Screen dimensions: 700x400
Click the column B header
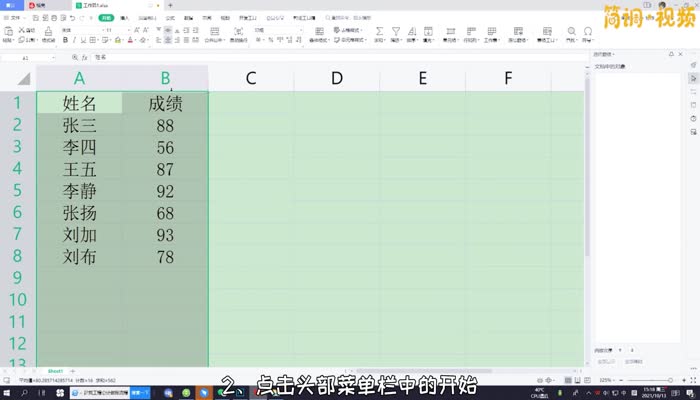[x=165, y=78]
